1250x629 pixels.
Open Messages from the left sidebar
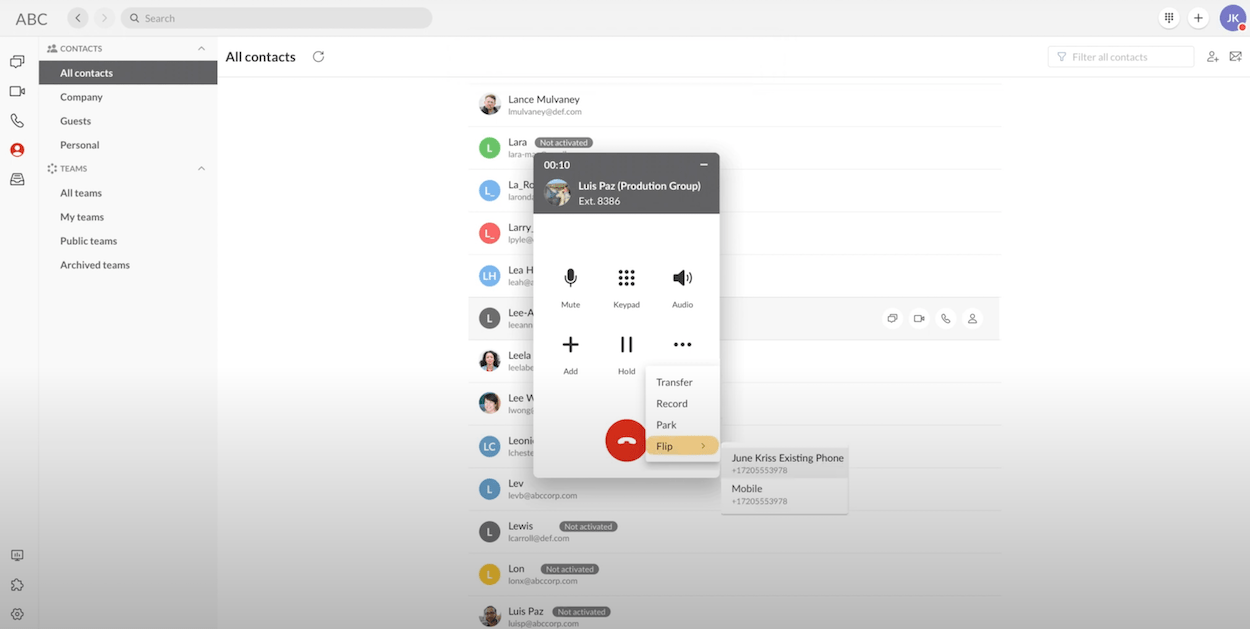[16, 62]
